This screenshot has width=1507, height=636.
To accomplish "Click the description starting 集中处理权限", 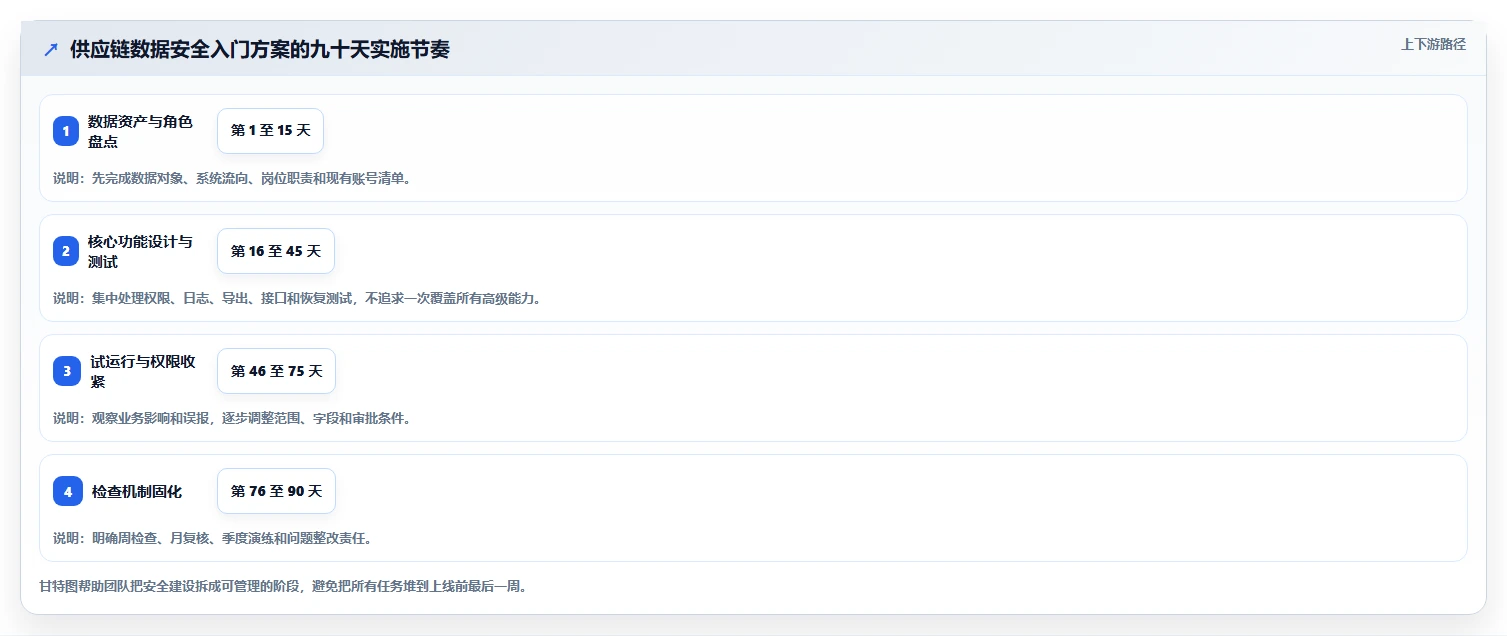I will (297, 298).
